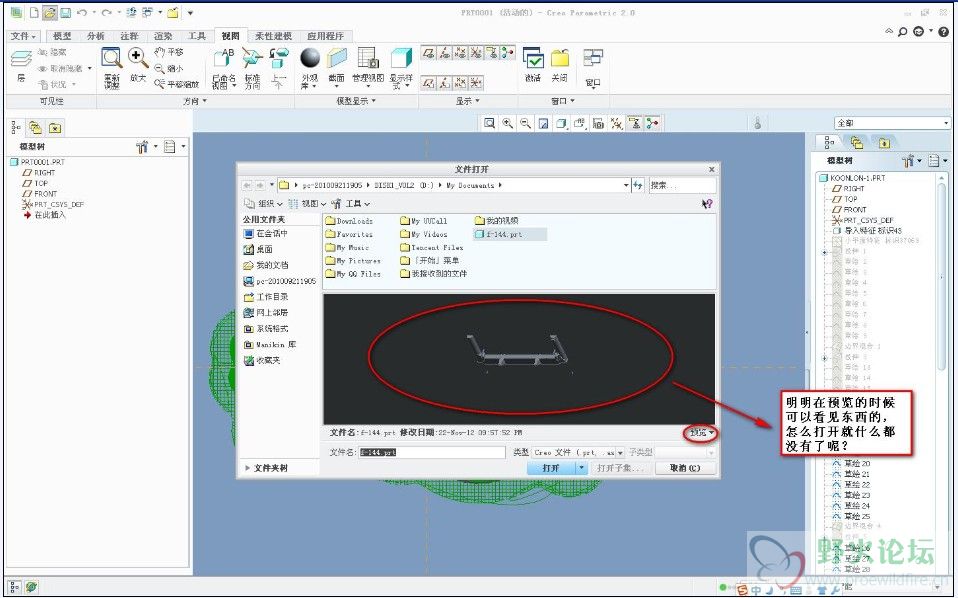Click the Redo arrow in quick access toolbar
The width and height of the screenshot is (958, 598).
coord(106,12)
